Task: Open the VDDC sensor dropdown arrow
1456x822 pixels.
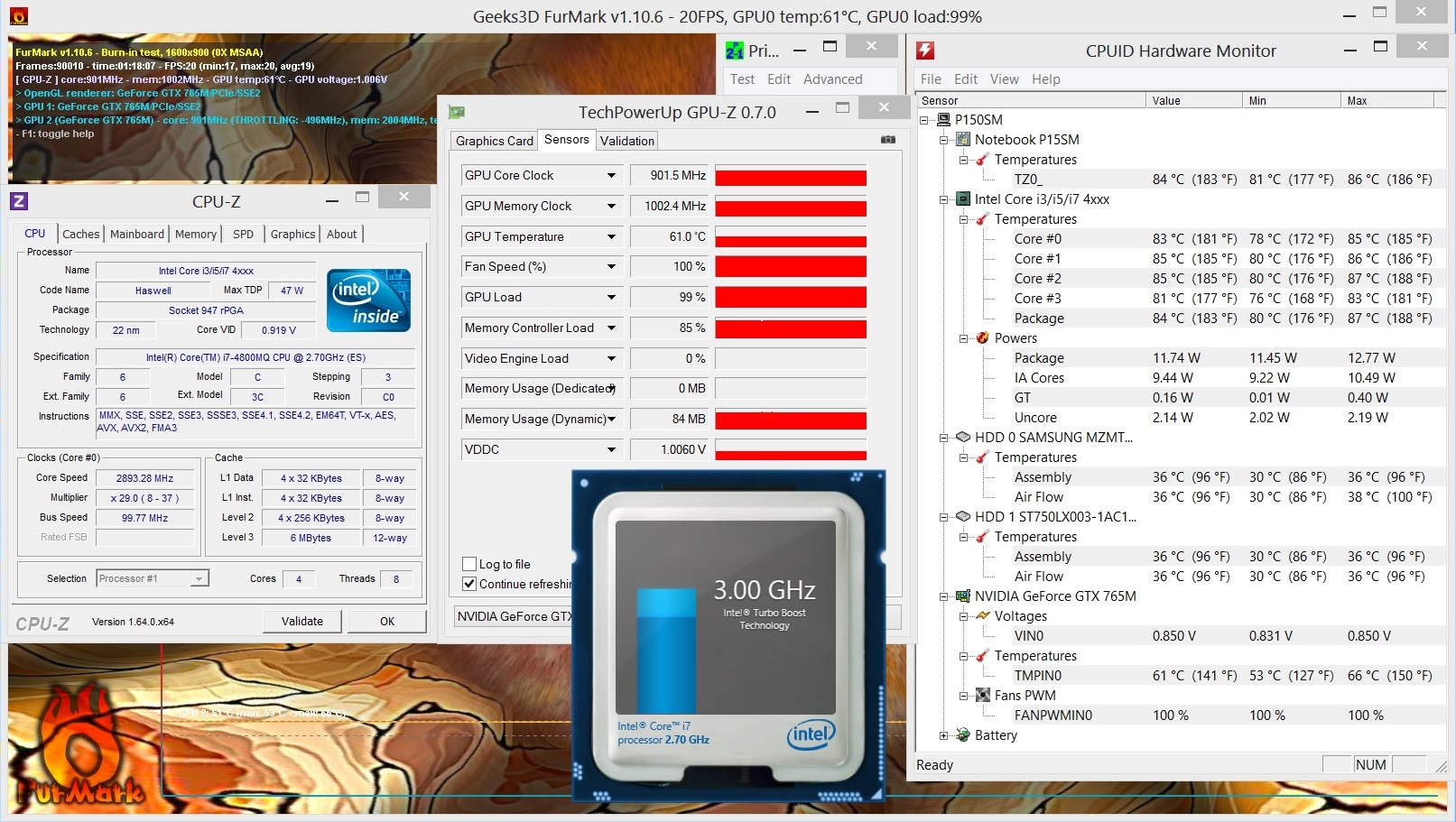Action: 611,449
